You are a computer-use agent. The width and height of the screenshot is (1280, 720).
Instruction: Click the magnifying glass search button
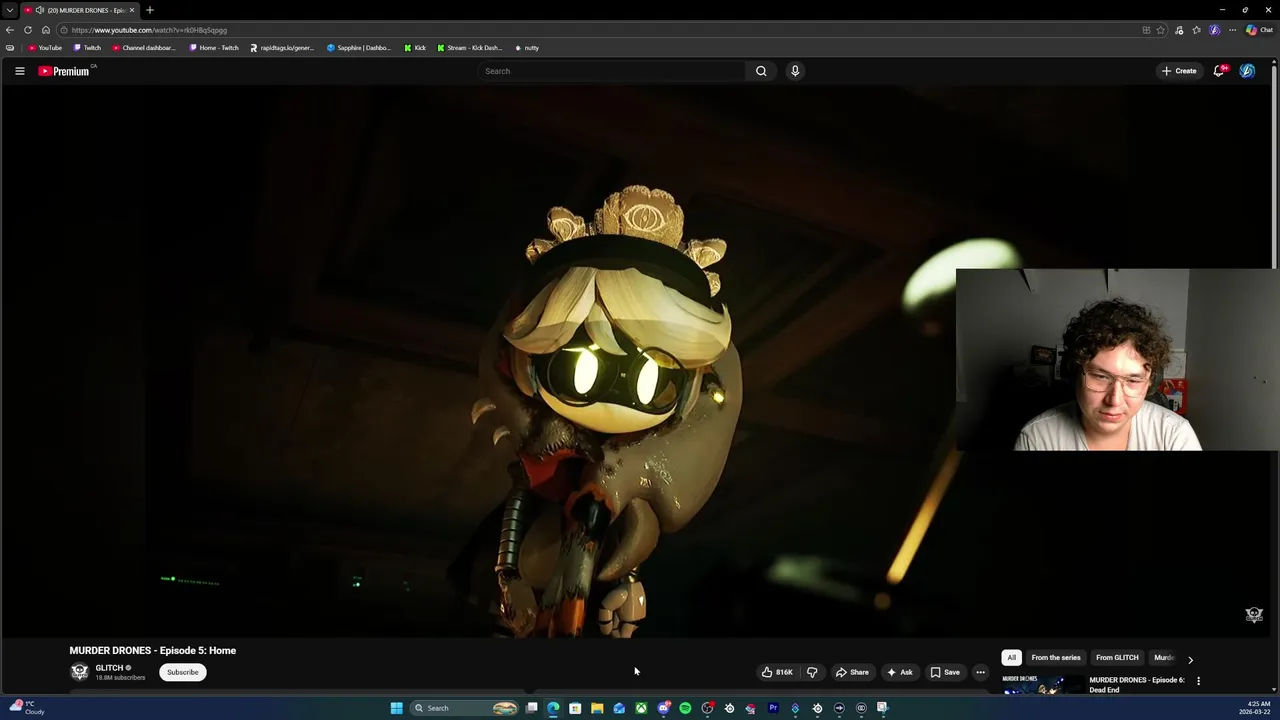click(x=761, y=71)
